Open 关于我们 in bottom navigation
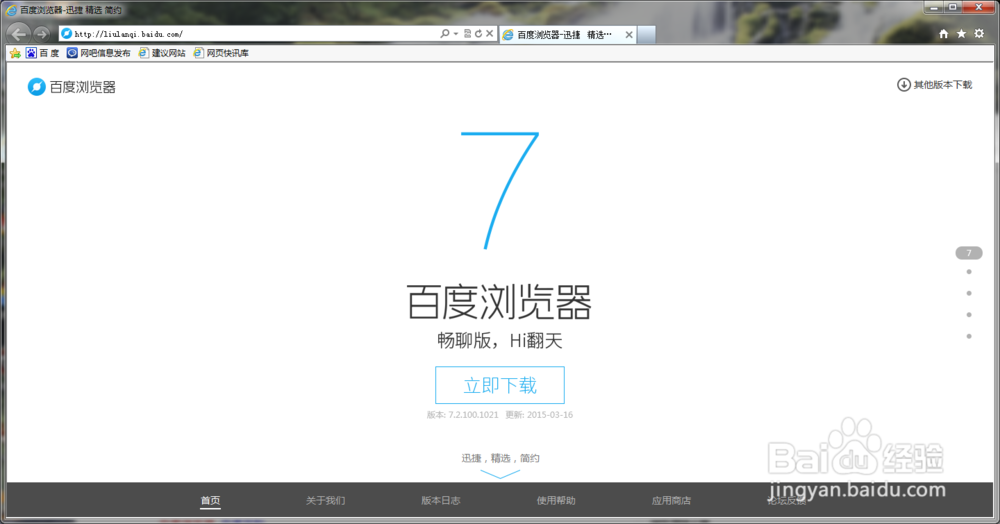Image resolution: width=1000 pixels, height=524 pixels. point(325,500)
